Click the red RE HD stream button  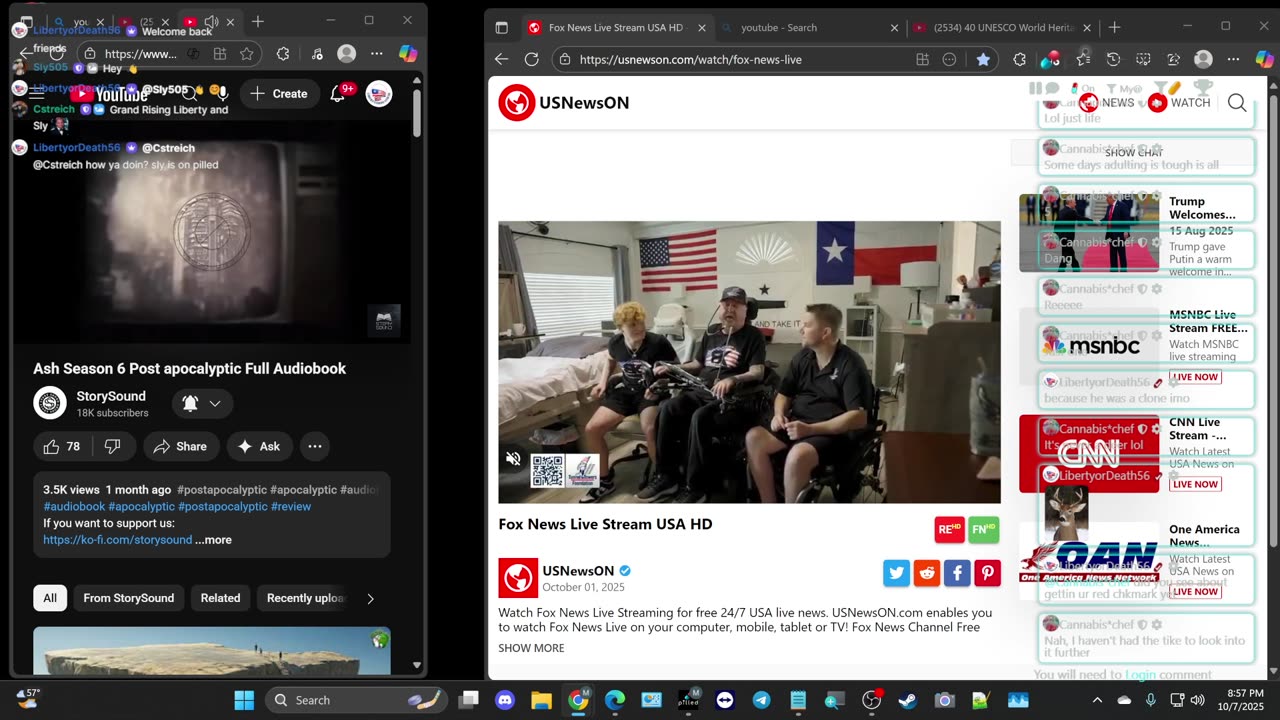[949, 530]
